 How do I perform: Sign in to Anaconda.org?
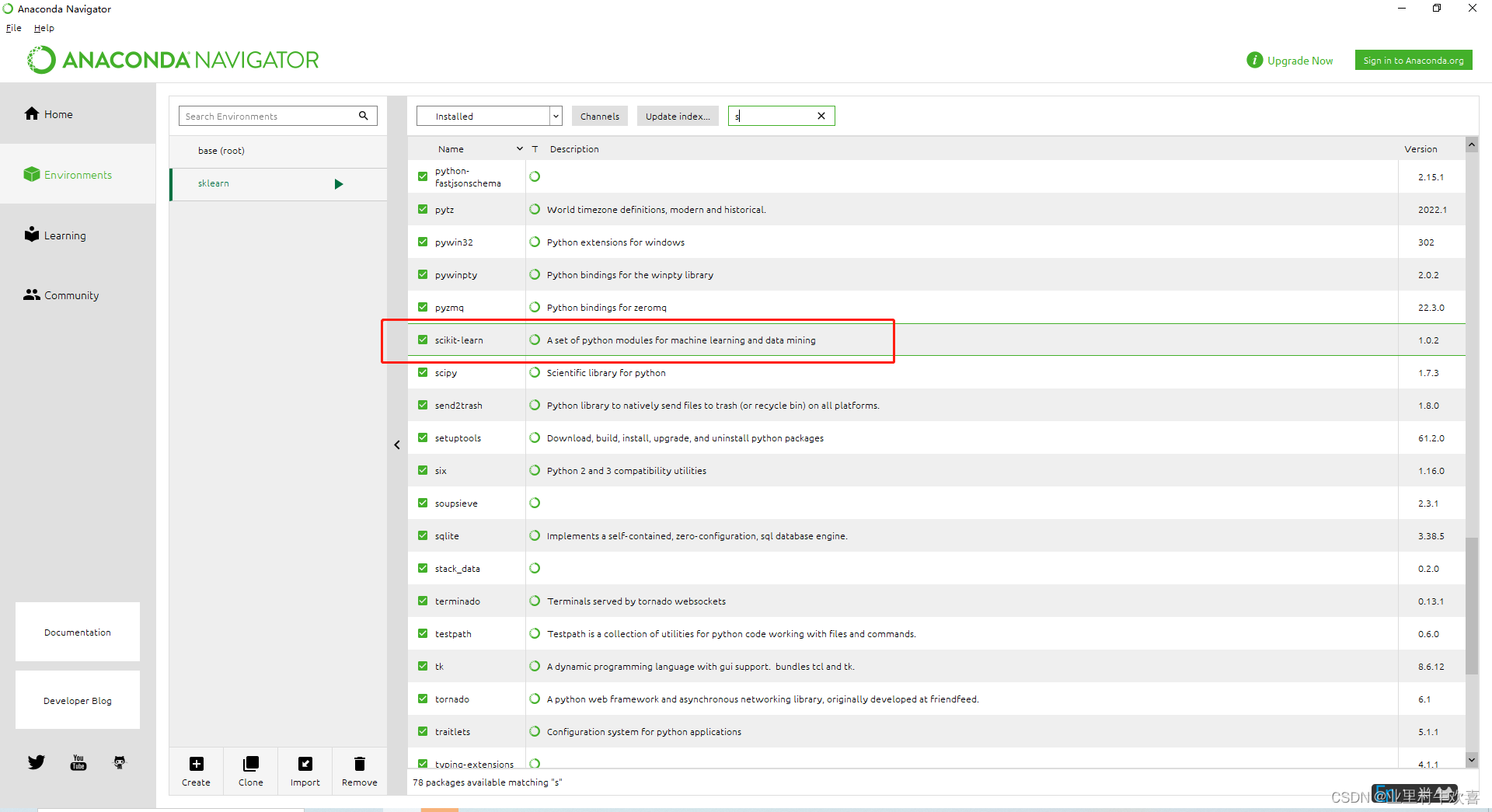click(1414, 60)
